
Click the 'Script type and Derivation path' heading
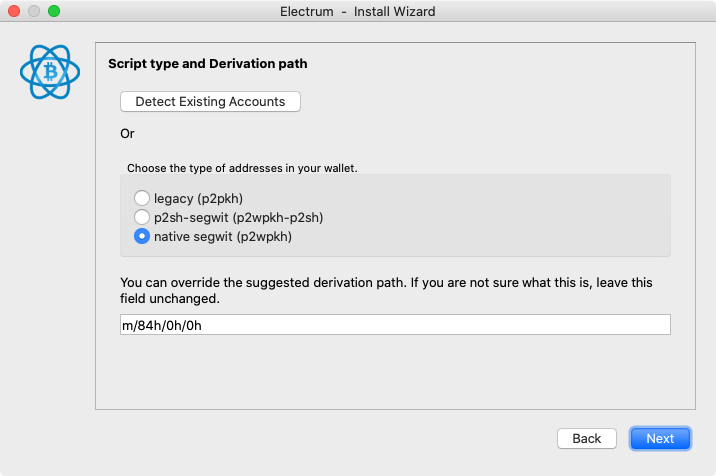tap(208, 63)
